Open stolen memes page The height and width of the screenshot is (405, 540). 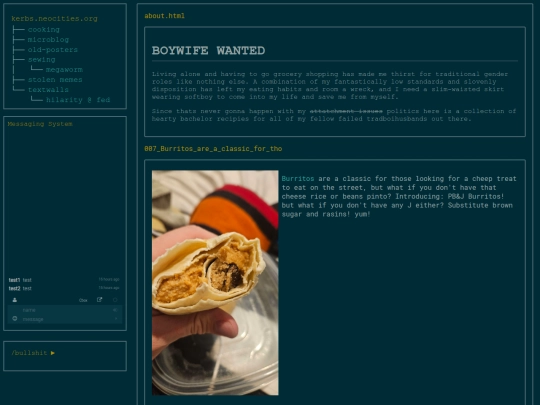[x=55, y=80]
